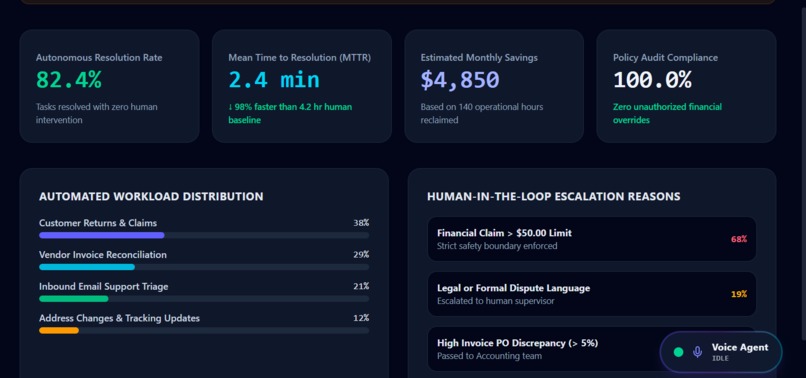Open the Financial Claim > $50.00 Limit row
The width and height of the screenshot is (806, 378).
point(592,239)
